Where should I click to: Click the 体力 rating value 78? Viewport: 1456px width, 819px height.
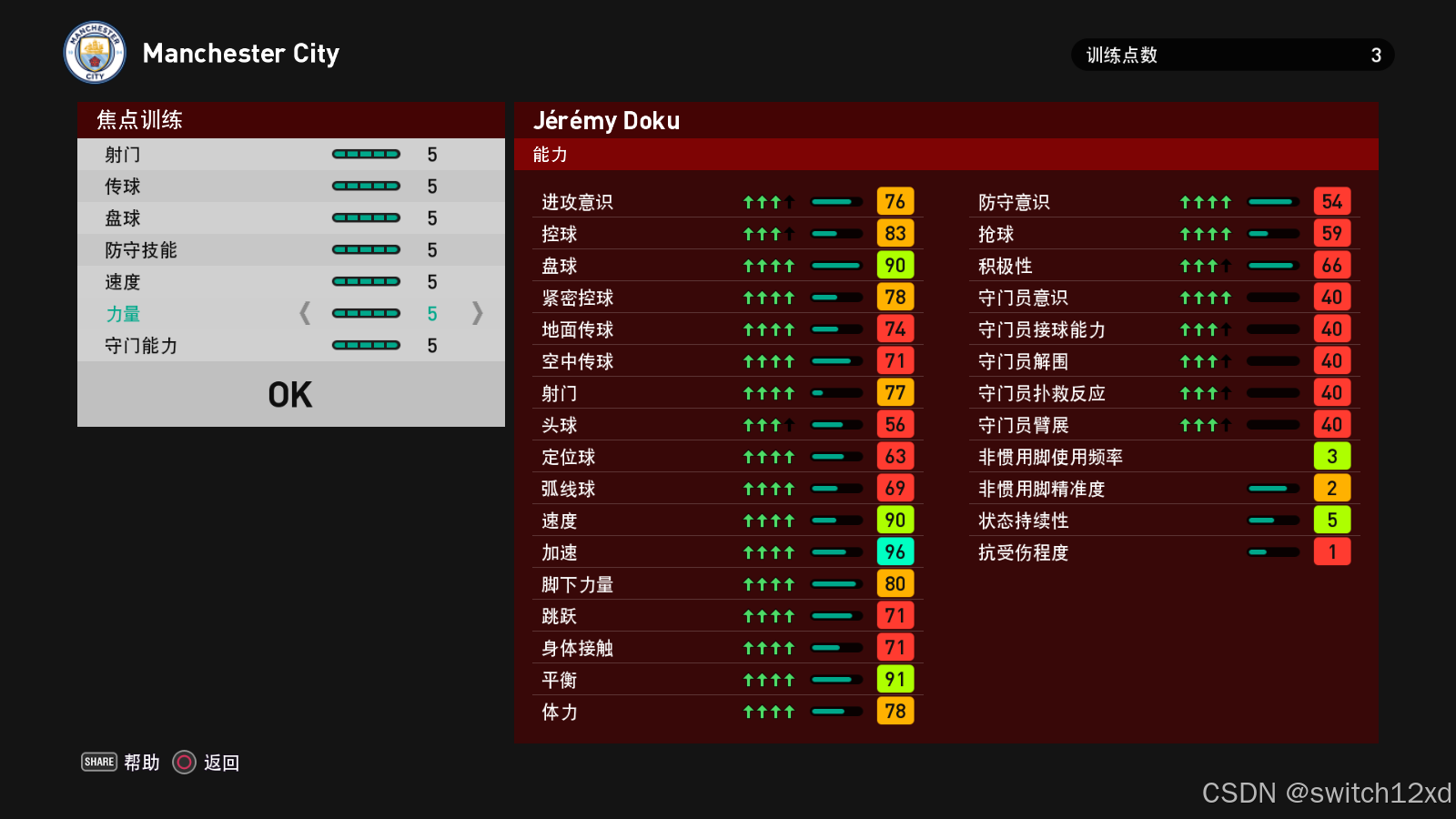pyautogui.click(x=895, y=711)
